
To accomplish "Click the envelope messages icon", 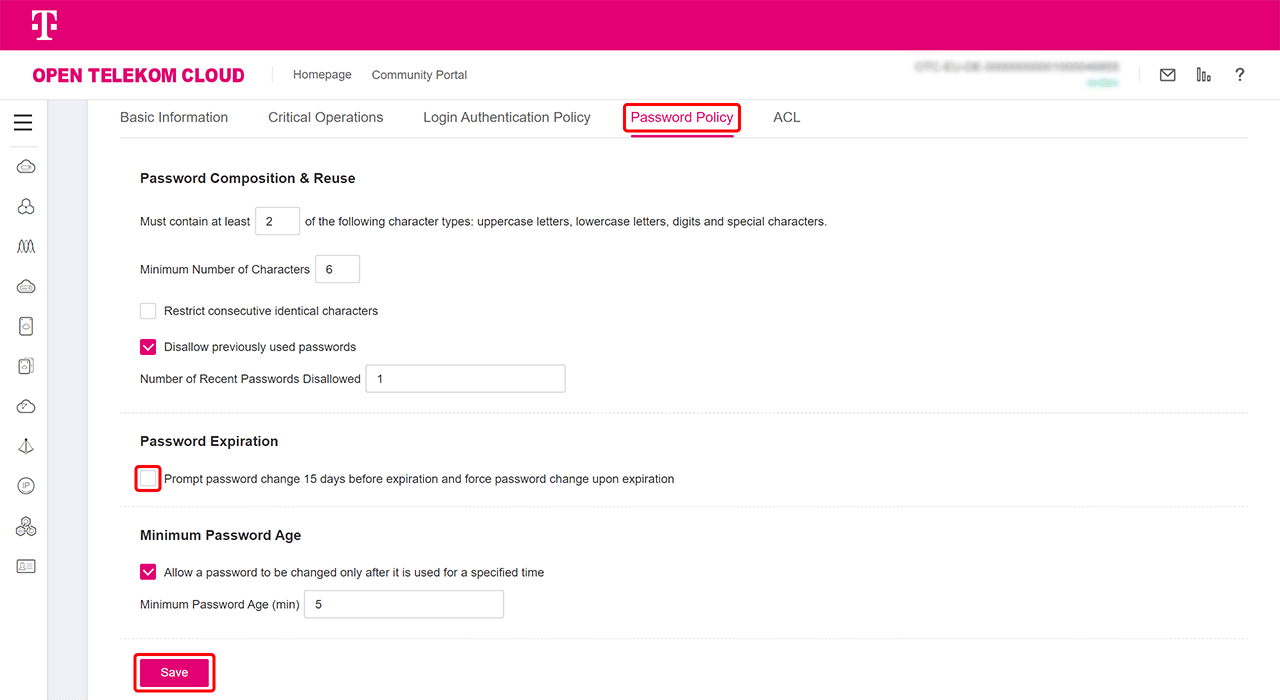I will tap(1167, 75).
